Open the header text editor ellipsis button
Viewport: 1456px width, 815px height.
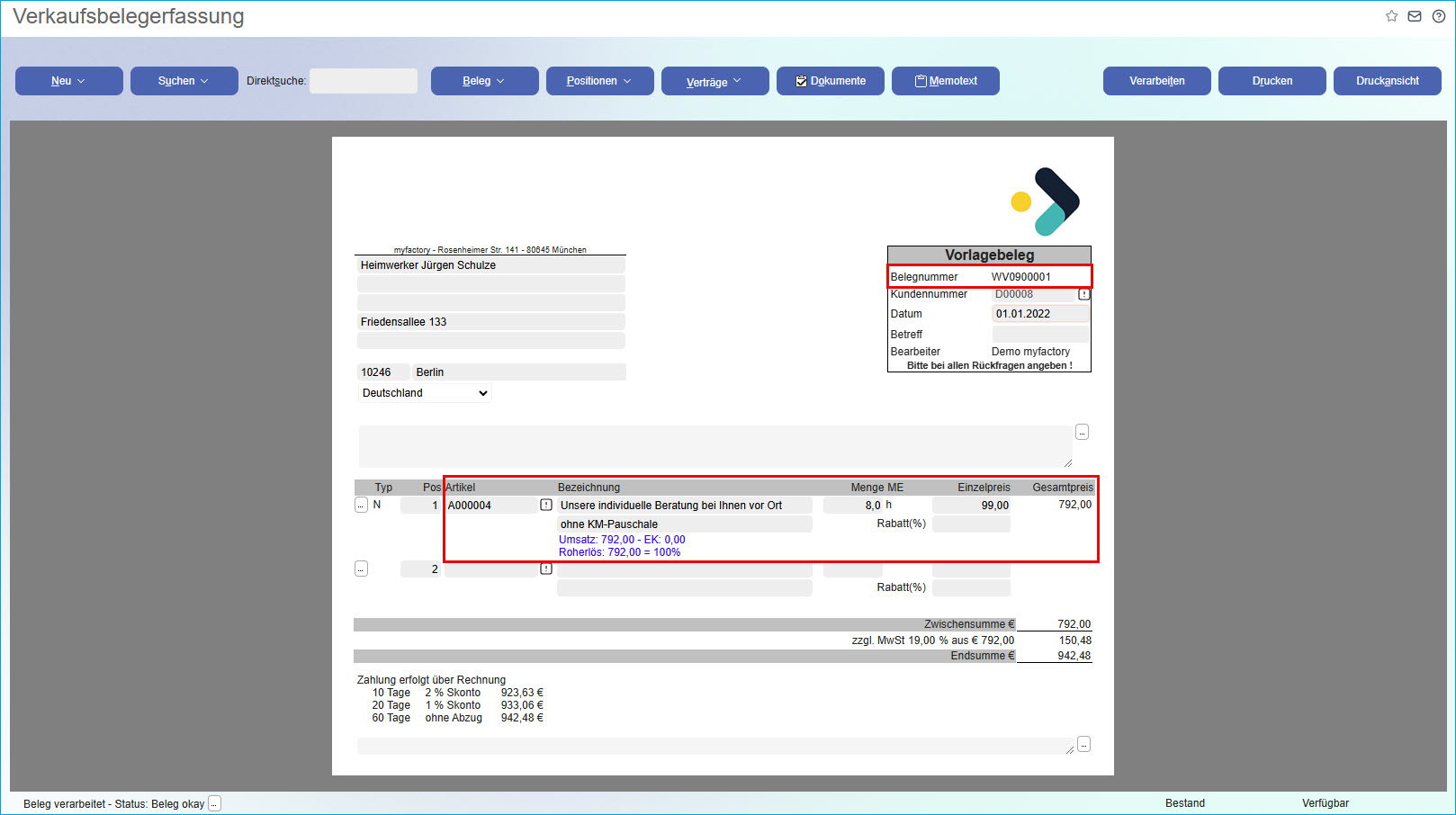tap(1083, 432)
